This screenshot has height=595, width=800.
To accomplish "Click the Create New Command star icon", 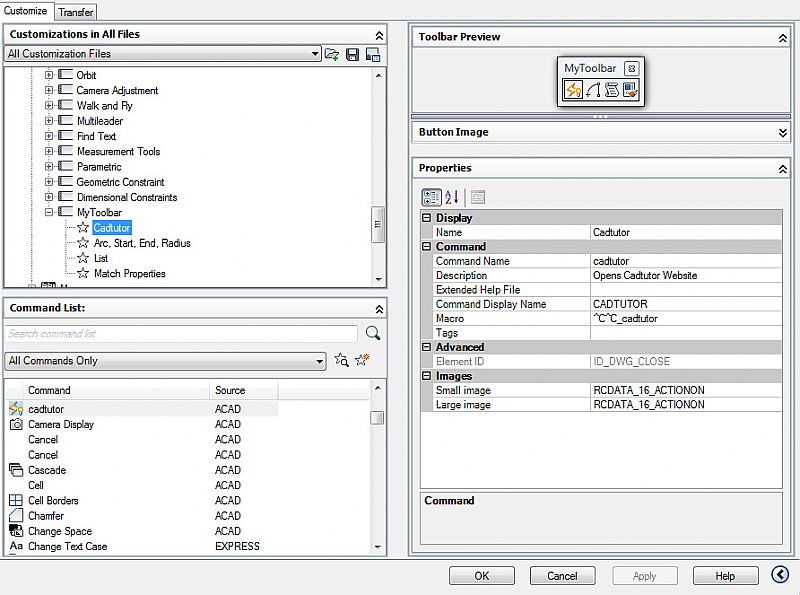I will pyautogui.click(x=361, y=361).
